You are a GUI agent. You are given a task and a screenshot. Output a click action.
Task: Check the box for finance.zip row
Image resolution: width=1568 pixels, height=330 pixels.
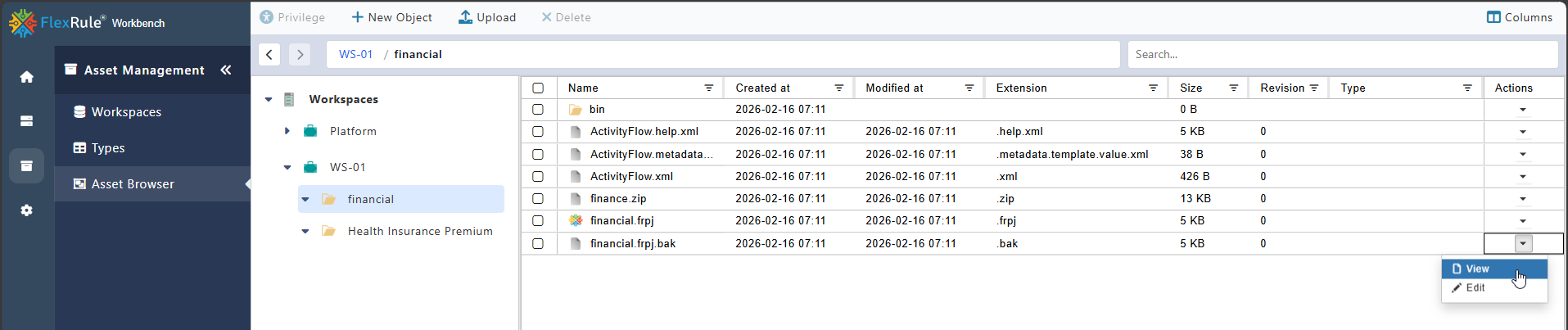click(x=538, y=198)
